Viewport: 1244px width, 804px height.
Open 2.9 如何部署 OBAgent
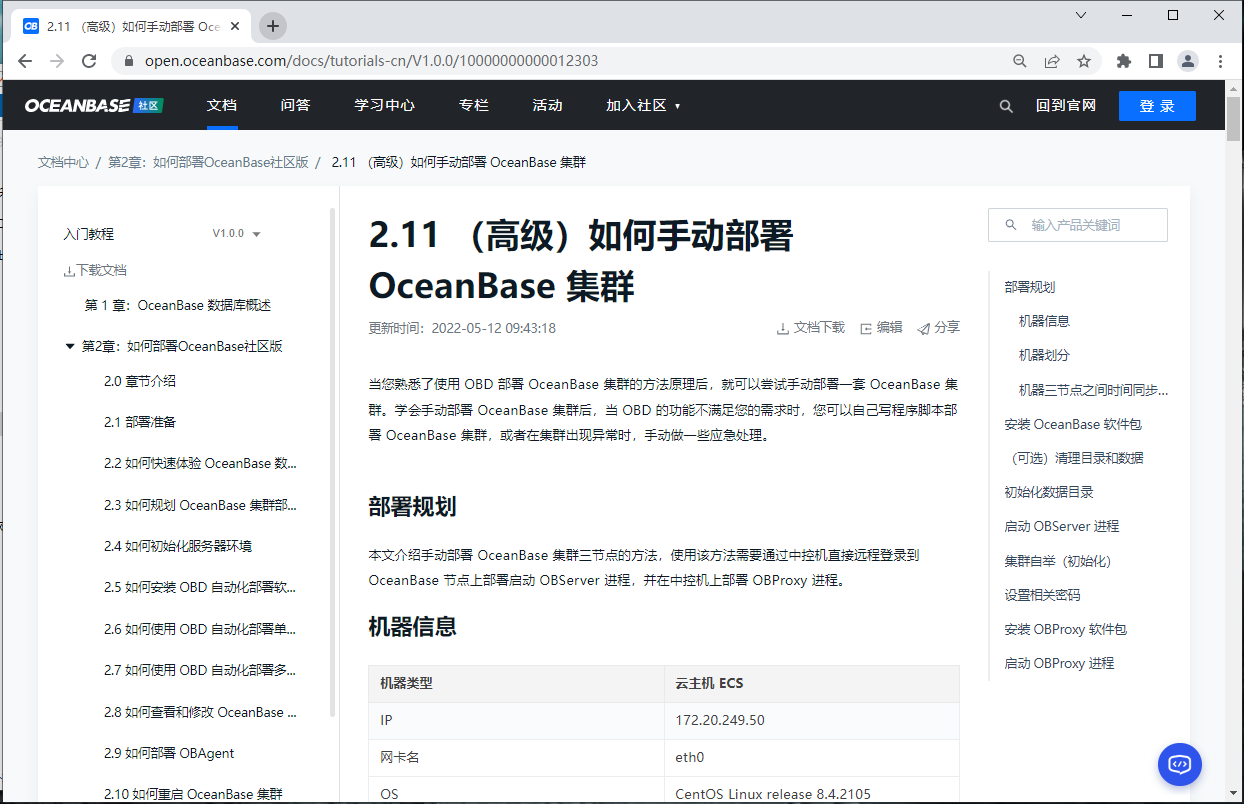169,753
